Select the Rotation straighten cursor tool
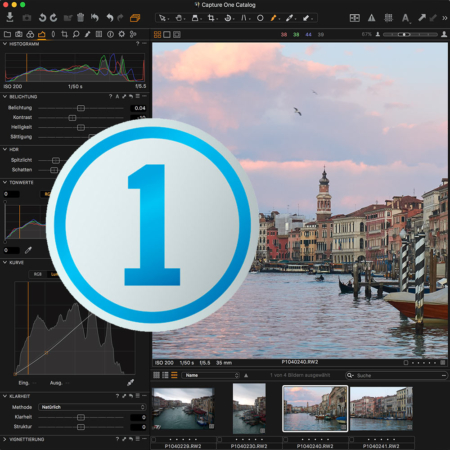This screenshot has width=450, height=450. [228, 18]
